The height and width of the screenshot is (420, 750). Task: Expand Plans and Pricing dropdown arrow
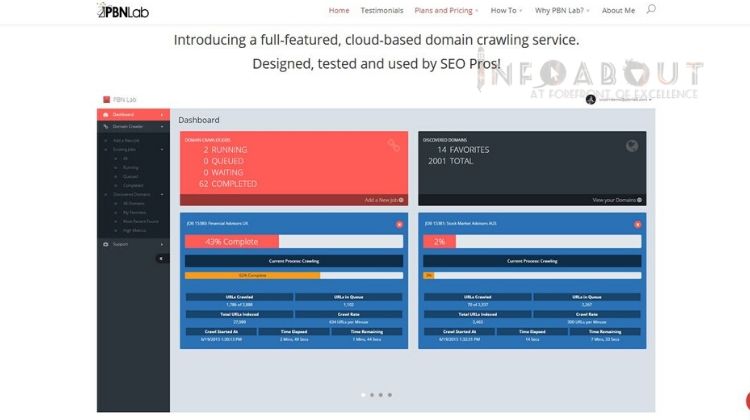coord(477,11)
